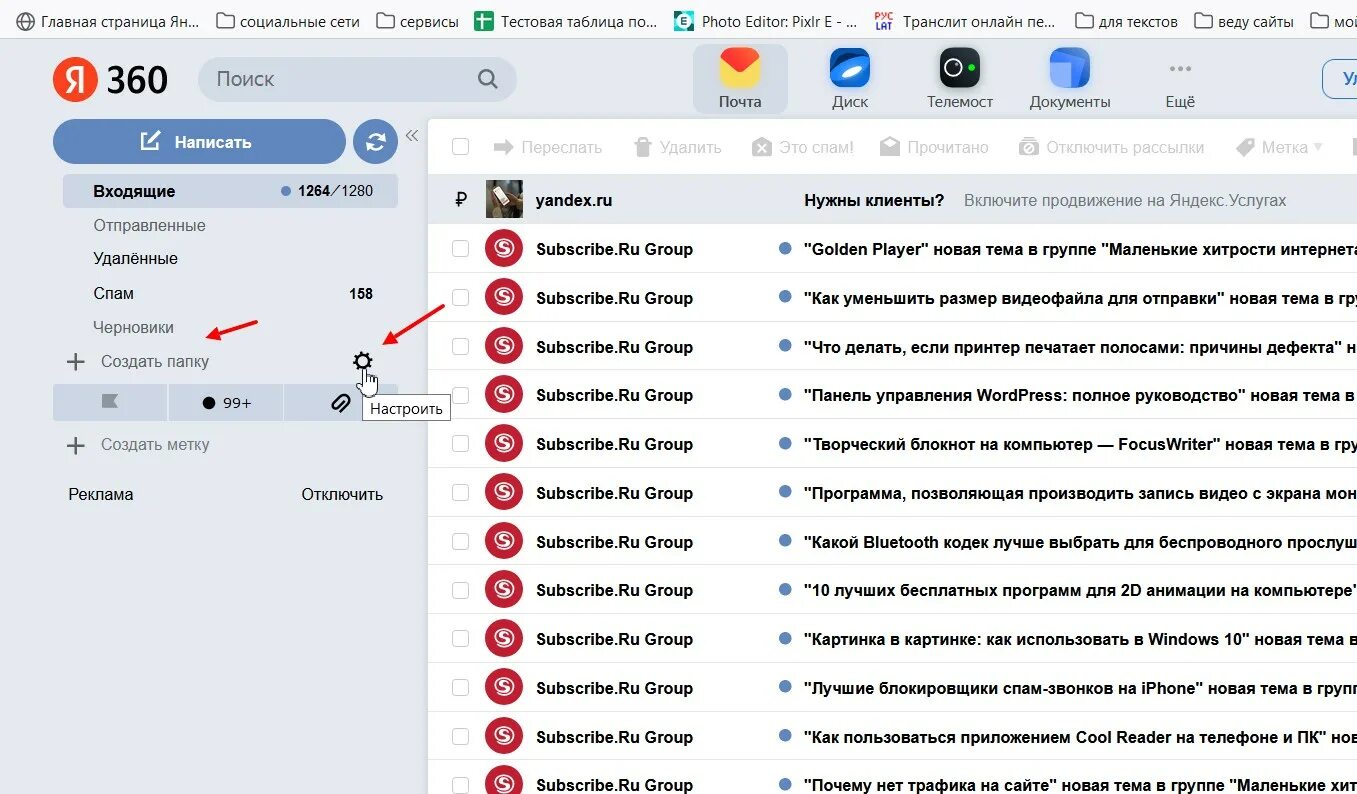Open Транслит онлайн bookmark
1357x794 pixels.
tap(966, 20)
